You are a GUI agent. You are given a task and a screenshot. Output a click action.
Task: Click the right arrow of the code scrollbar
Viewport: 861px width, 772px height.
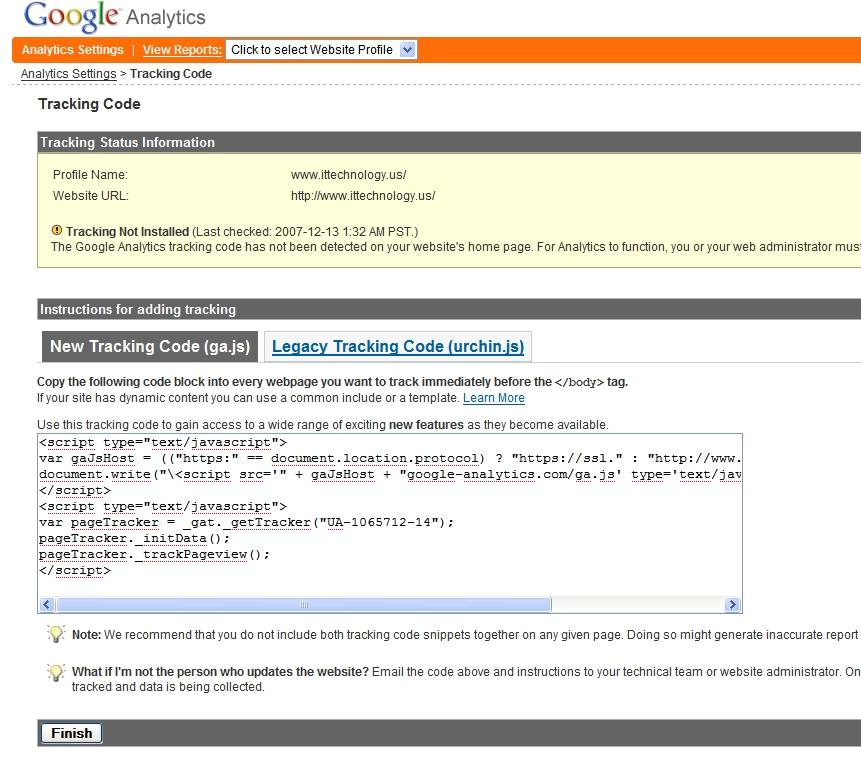point(732,605)
